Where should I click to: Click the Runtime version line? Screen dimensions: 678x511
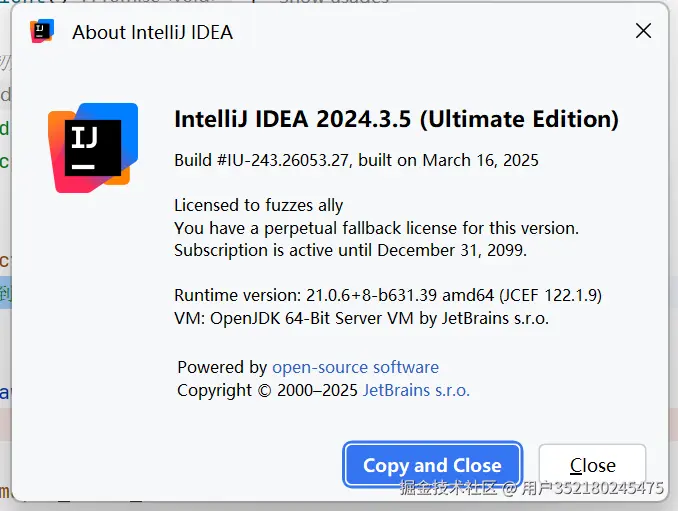(x=387, y=295)
